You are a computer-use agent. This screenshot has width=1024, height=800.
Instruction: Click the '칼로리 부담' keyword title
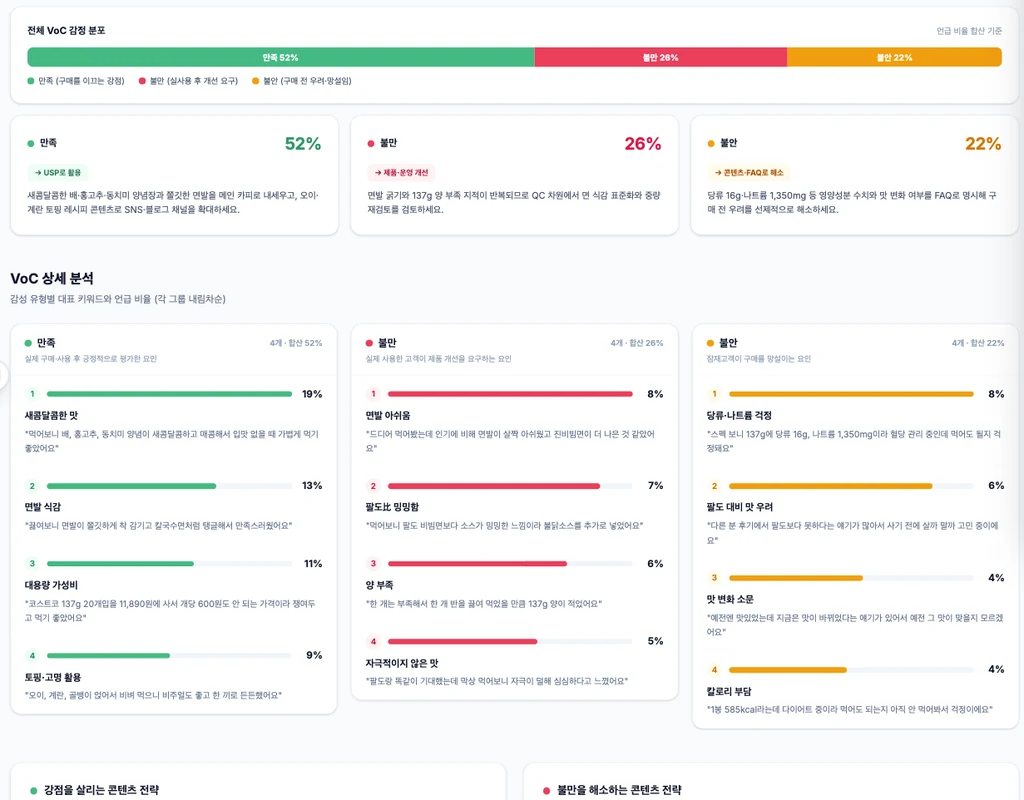tap(729, 691)
